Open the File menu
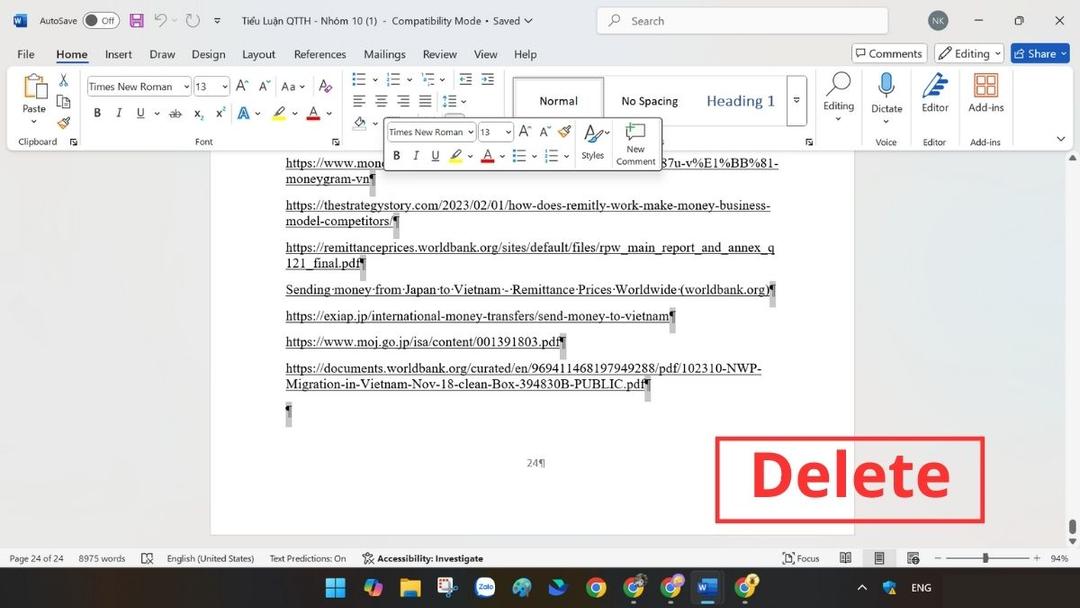The height and width of the screenshot is (608, 1080). pyautogui.click(x=26, y=54)
